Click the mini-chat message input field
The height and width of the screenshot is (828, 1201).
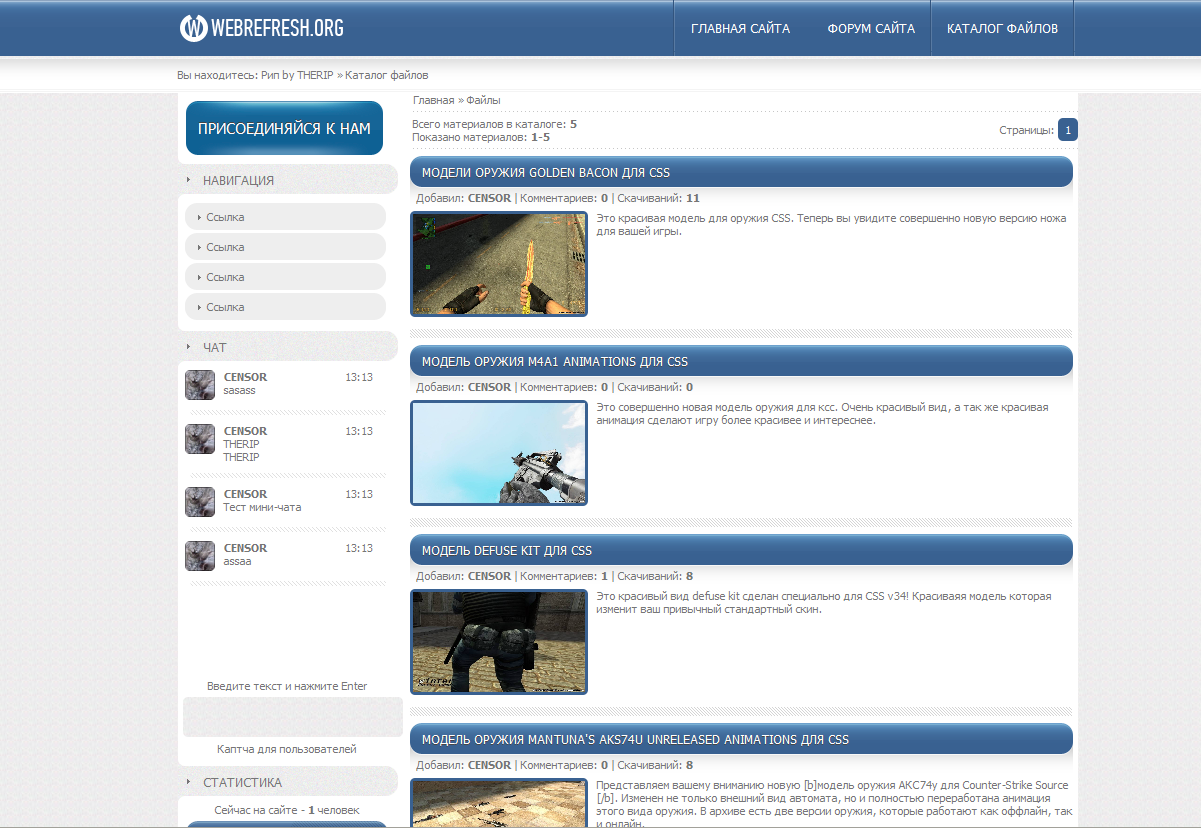pyautogui.click(x=292, y=717)
